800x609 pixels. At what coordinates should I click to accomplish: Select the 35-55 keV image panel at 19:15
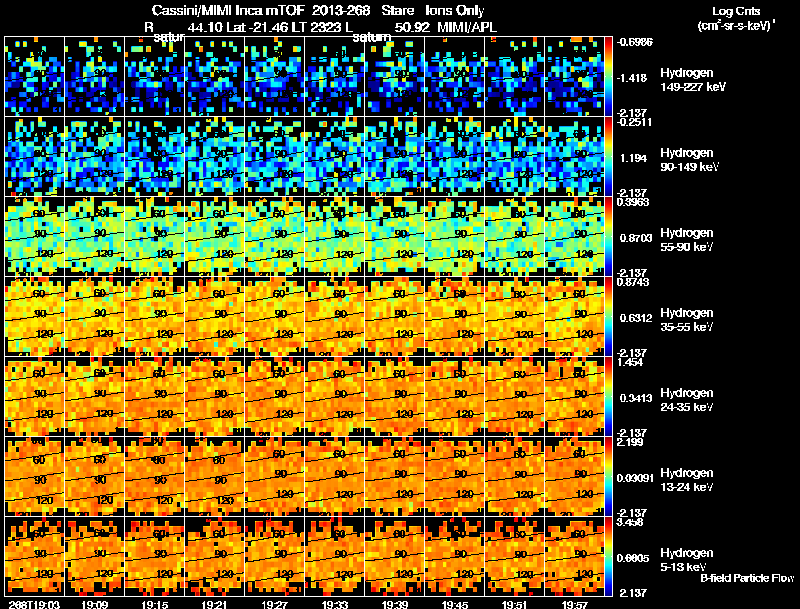tap(154, 317)
